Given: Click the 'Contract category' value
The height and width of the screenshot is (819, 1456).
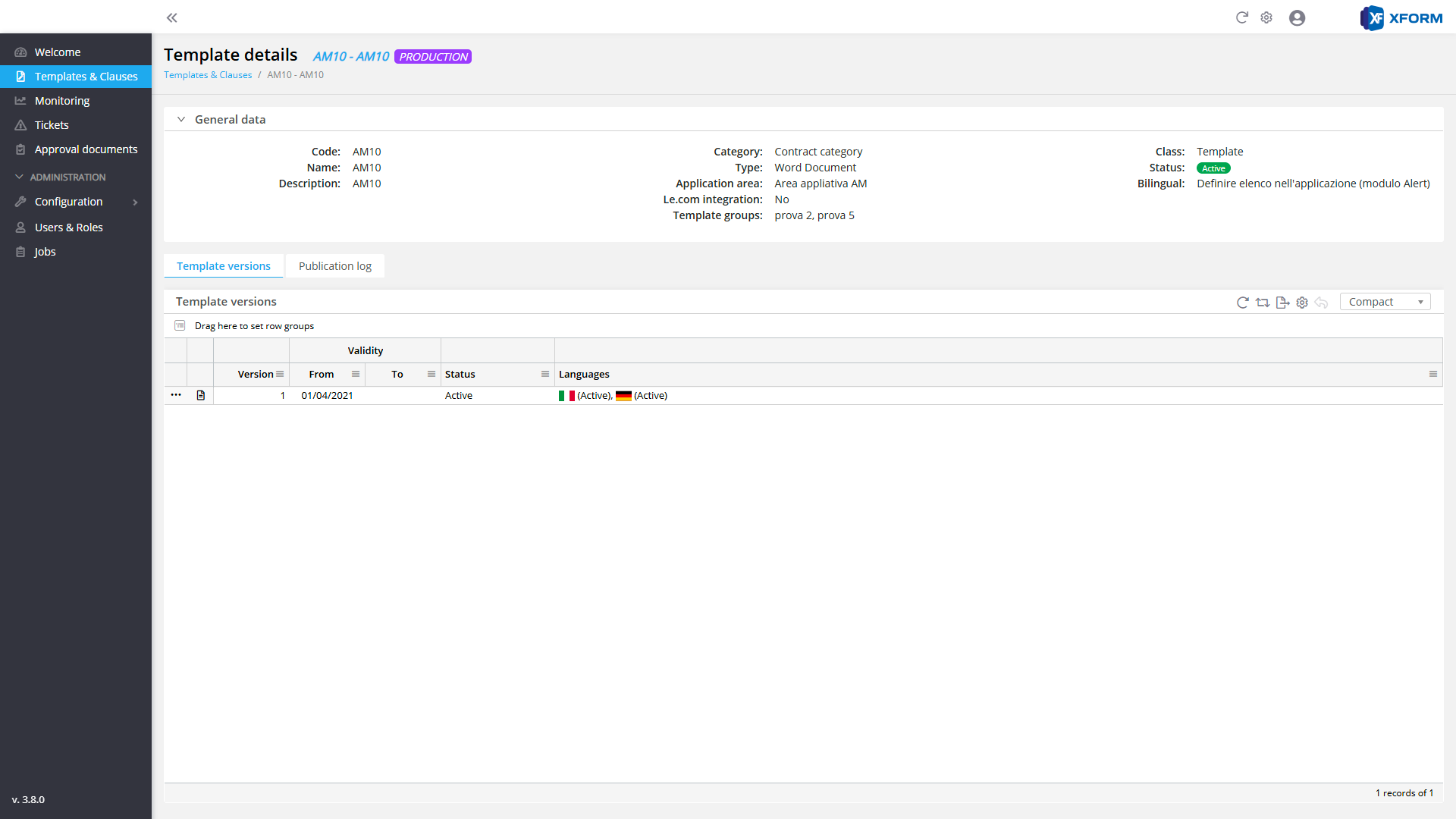Looking at the screenshot, I should point(818,152).
